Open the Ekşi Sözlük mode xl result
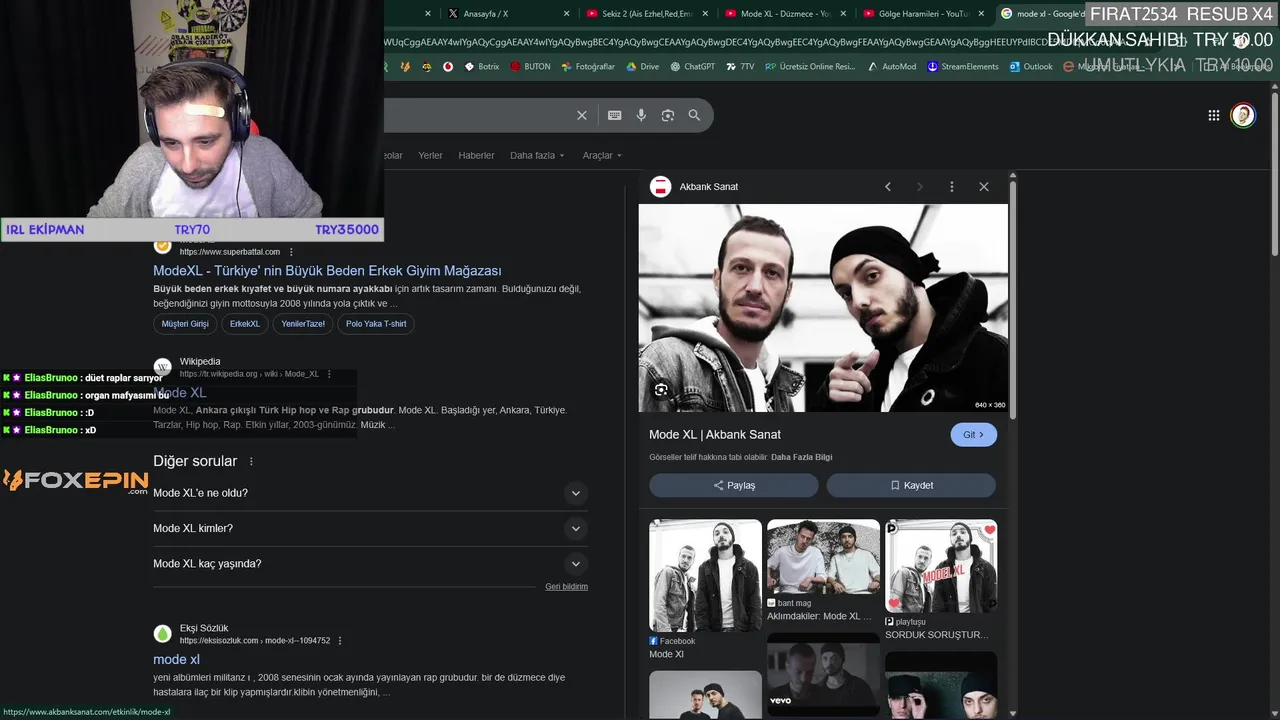1280x720 pixels. [x=176, y=660]
